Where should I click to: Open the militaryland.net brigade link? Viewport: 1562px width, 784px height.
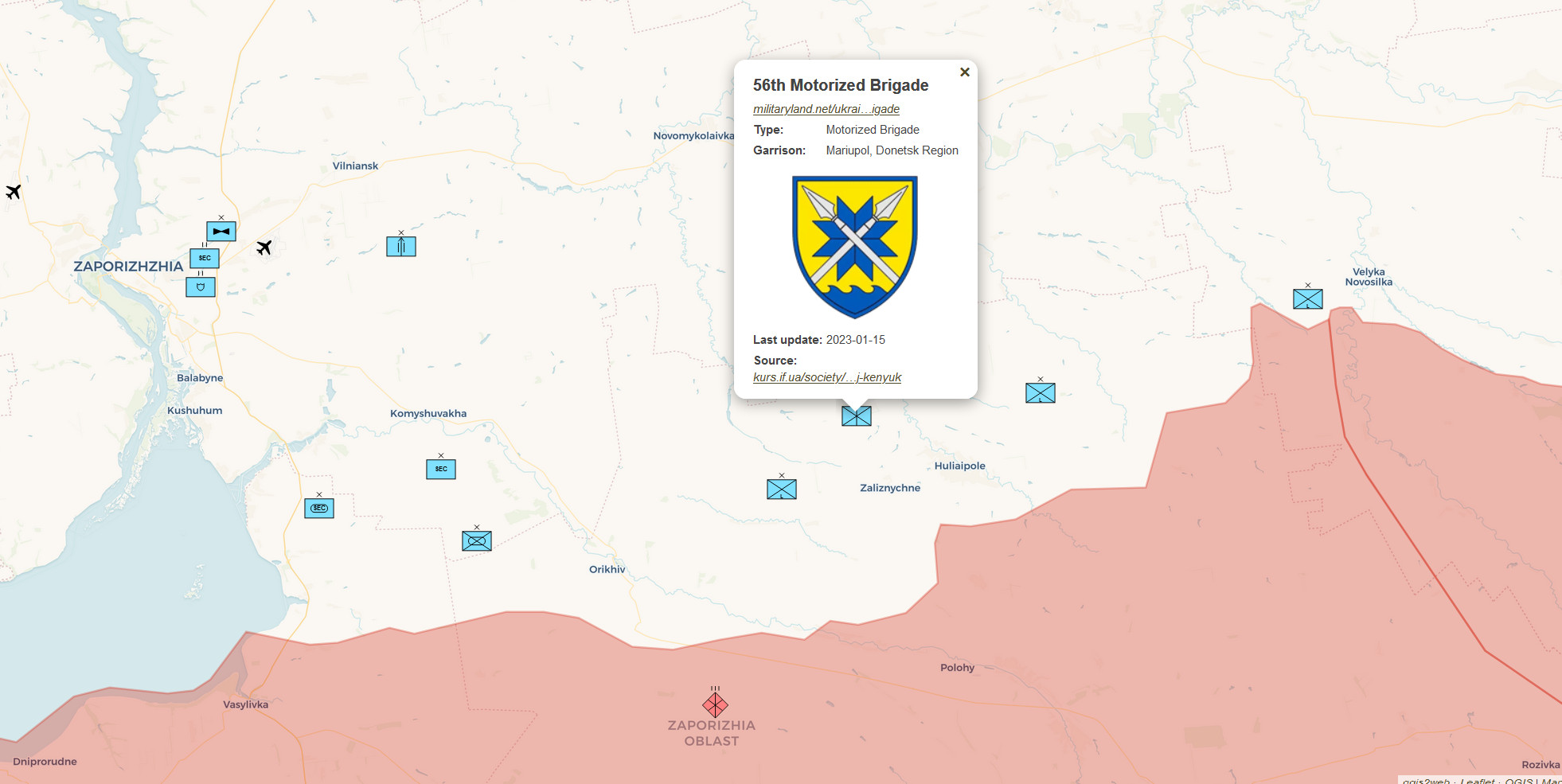[x=826, y=109]
